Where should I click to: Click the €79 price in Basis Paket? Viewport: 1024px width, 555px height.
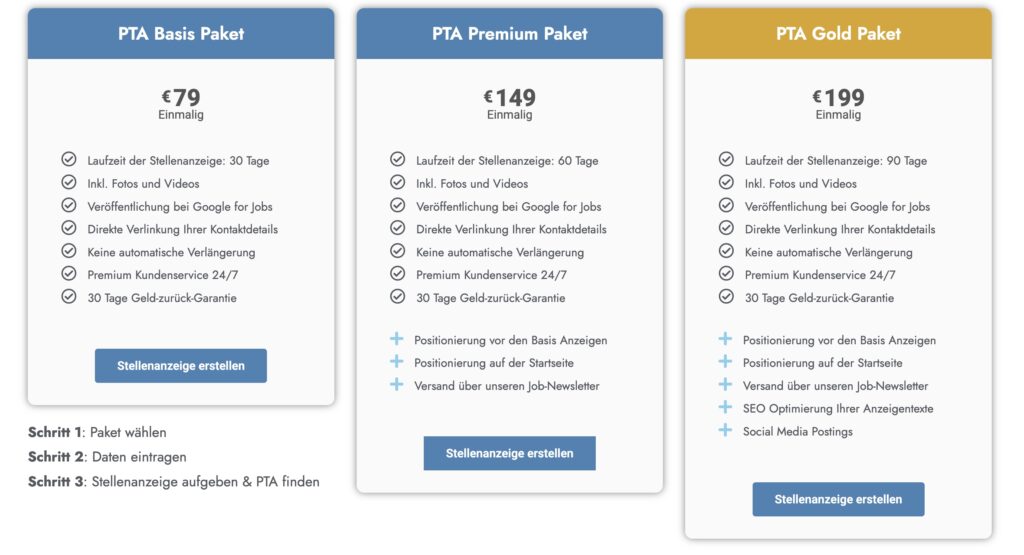click(181, 98)
